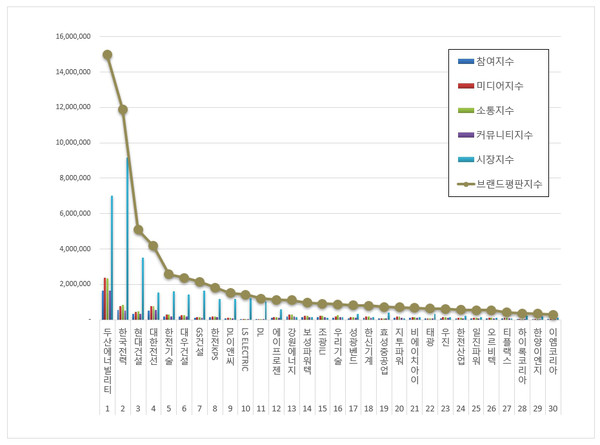
Task: Click the line marker for 대한전선
Action: coord(153,246)
